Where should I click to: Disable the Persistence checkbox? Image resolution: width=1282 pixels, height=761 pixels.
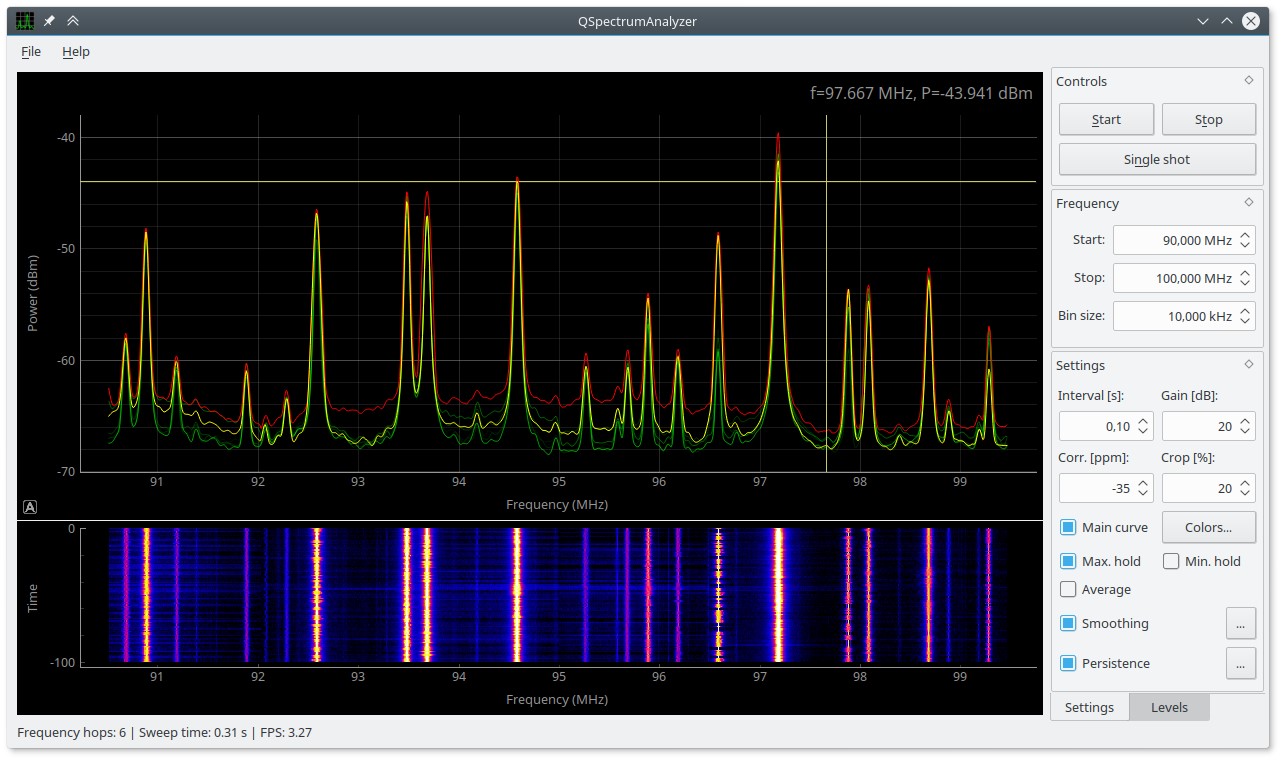pyautogui.click(x=1068, y=663)
